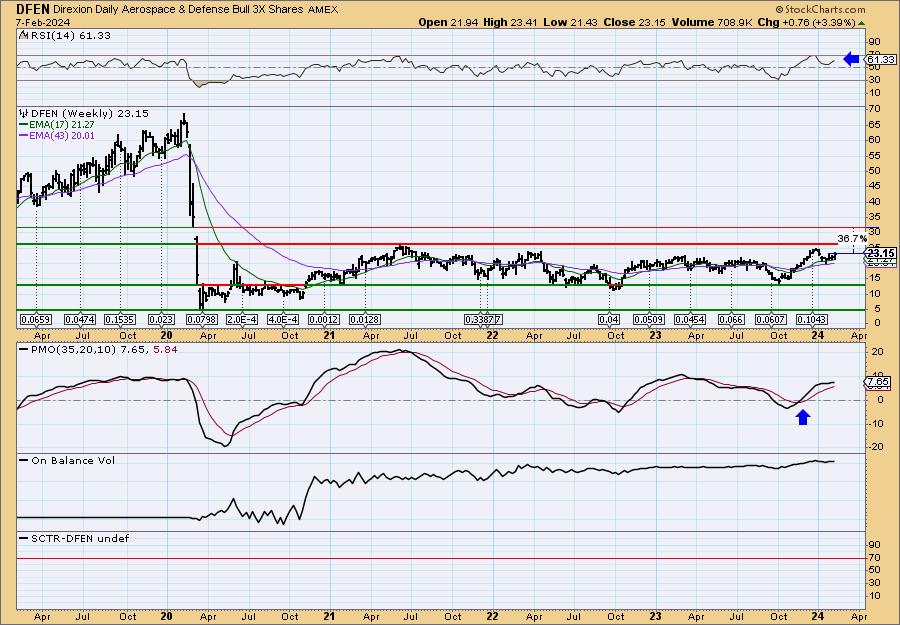Click the 23.15 price tag on price axis
Viewport: 900px width, 625px height.
[881, 253]
